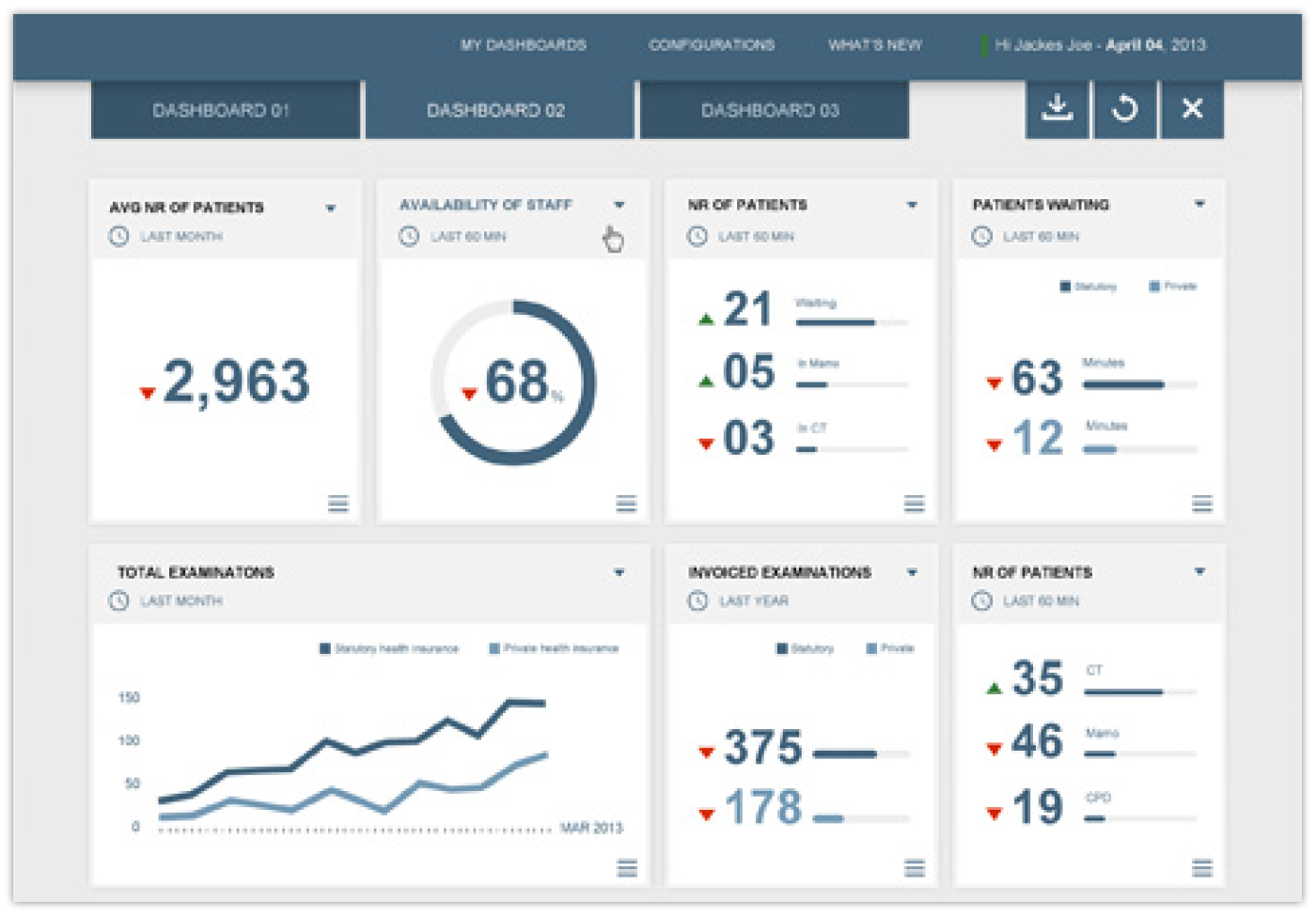Click the refresh icon next to download
The height and width of the screenshot is (916, 1316).
click(1124, 107)
